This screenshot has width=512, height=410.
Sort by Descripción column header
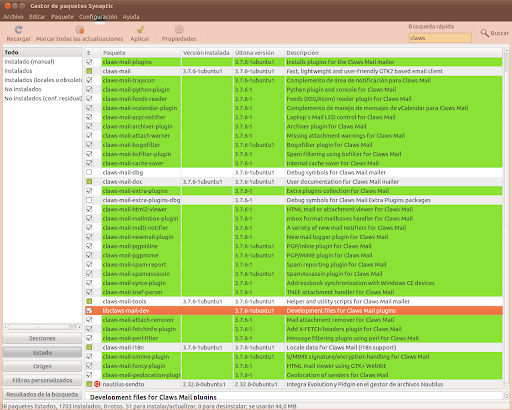[x=393, y=53]
